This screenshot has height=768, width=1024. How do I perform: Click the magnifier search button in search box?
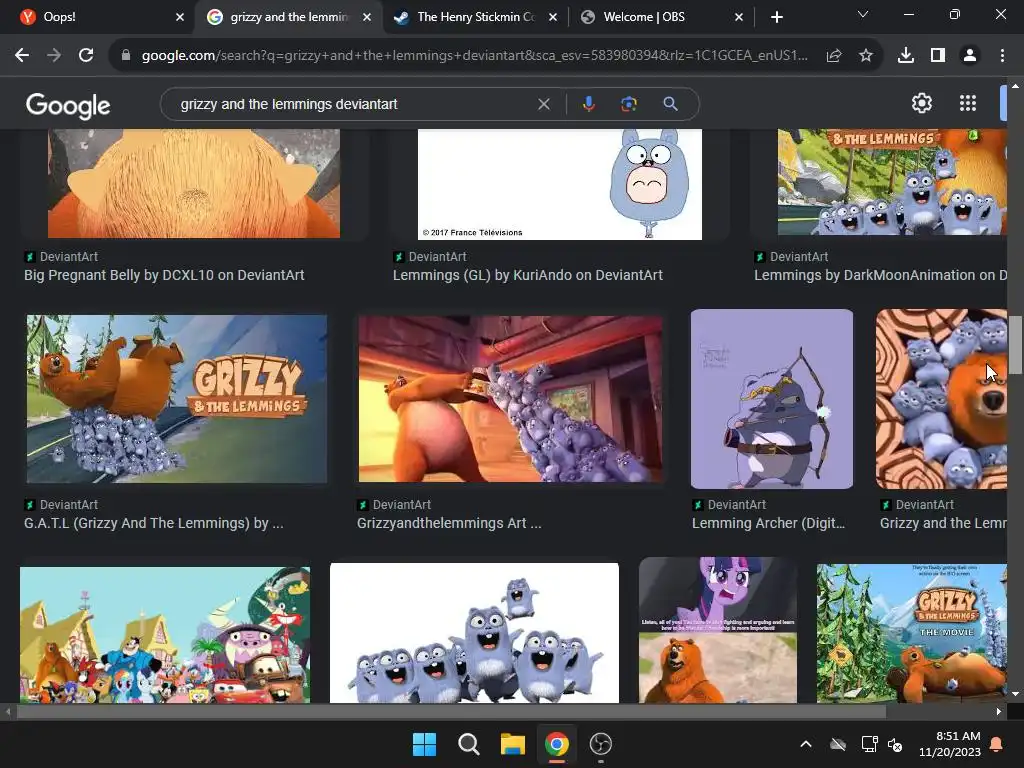pos(670,104)
